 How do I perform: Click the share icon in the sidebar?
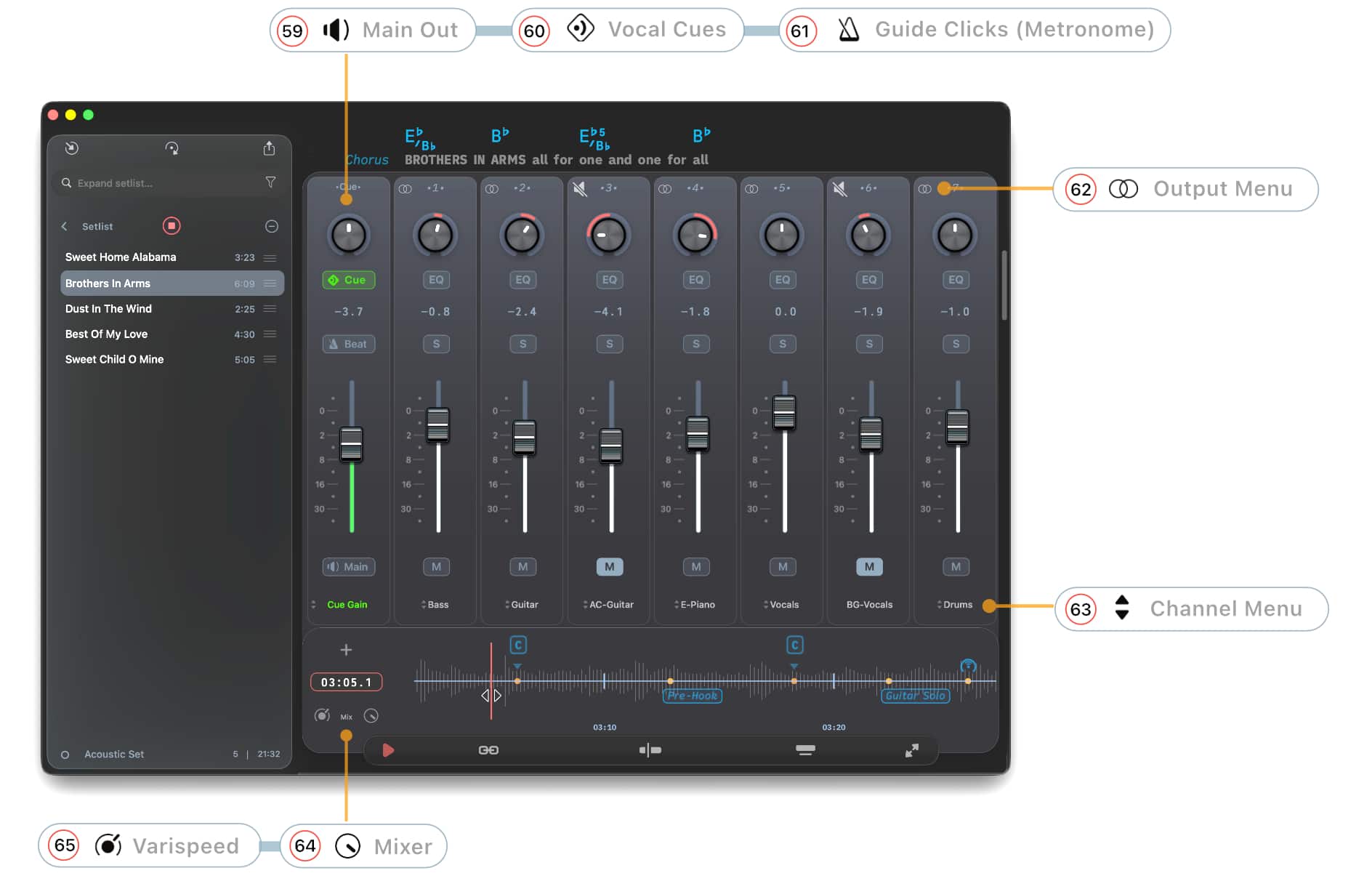(x=269, y=148)
